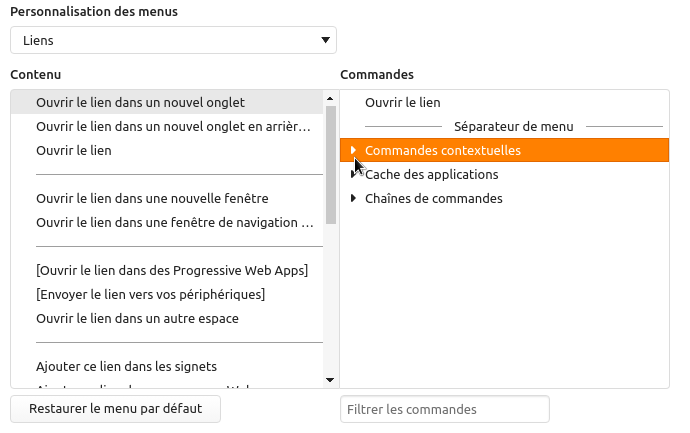Select the Progressive Web Apps entry

(x=171, y=270)
